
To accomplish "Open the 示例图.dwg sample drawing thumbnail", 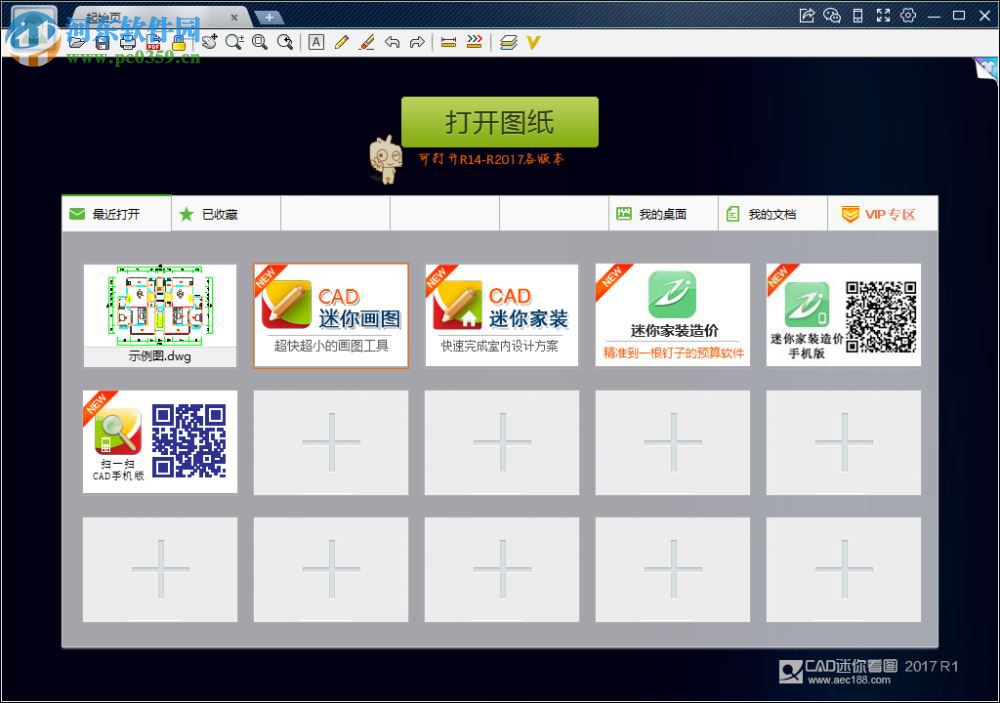I will 159,314.
